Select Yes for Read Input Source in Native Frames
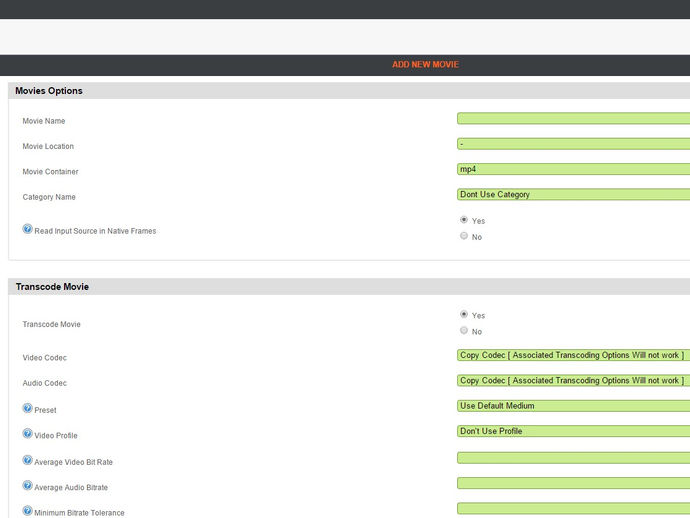 click(x=464, y=220)
